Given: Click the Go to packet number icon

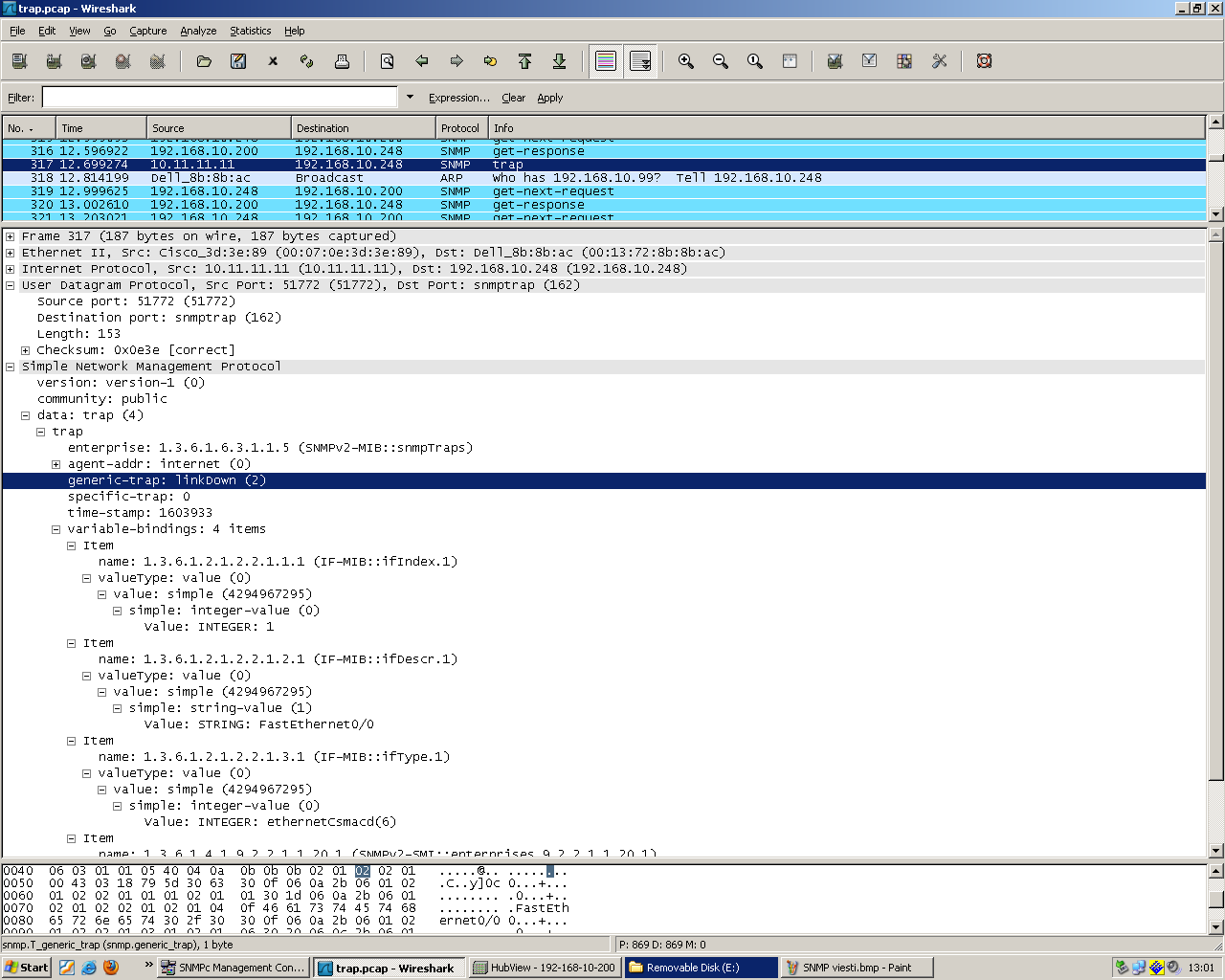Looking at the screenshot, I should tap(491, 61).
